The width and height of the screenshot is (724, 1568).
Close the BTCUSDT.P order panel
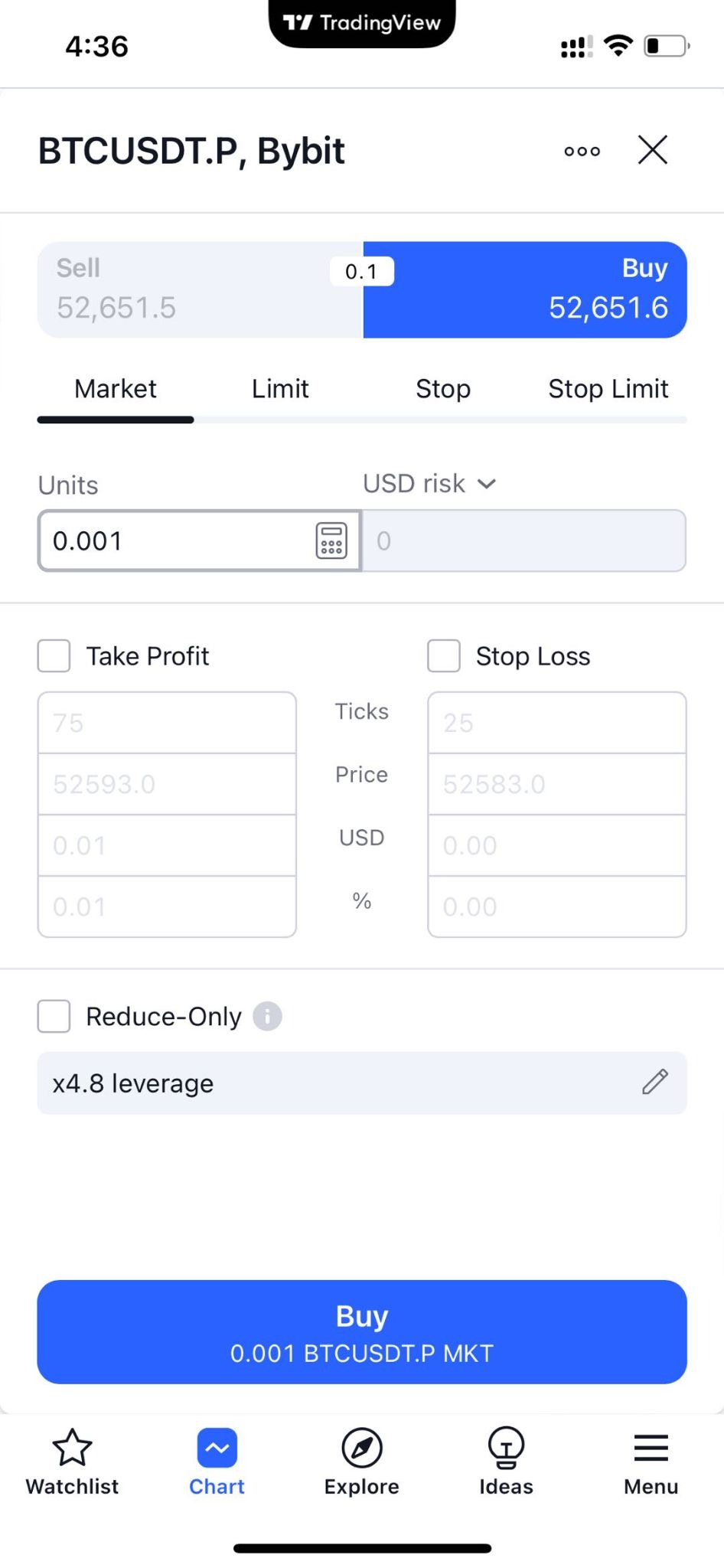pos(653,149)
